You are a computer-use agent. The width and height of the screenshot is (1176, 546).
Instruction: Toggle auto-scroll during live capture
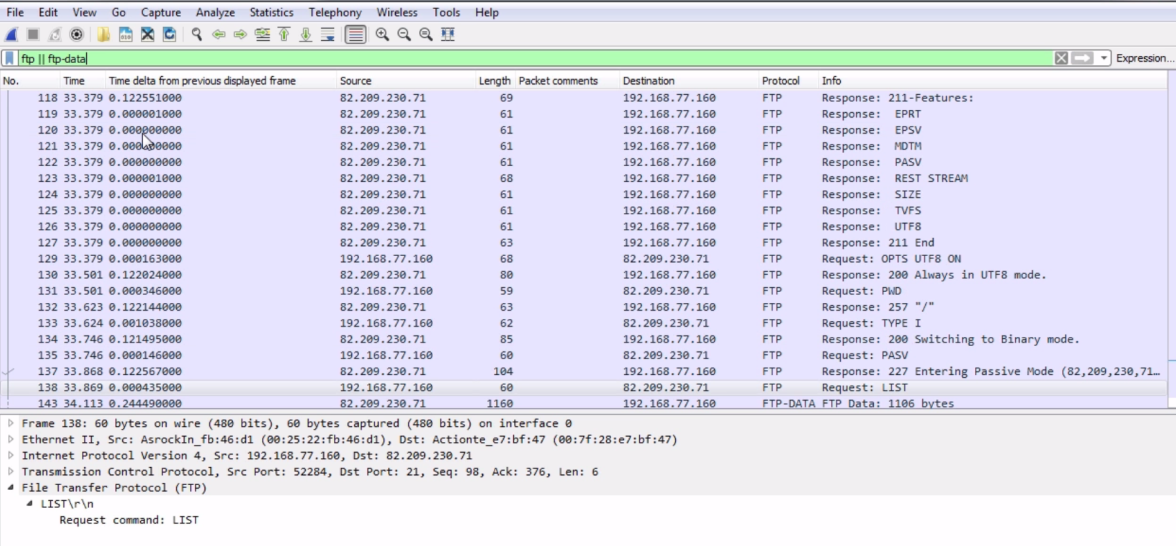pos(328,34)
